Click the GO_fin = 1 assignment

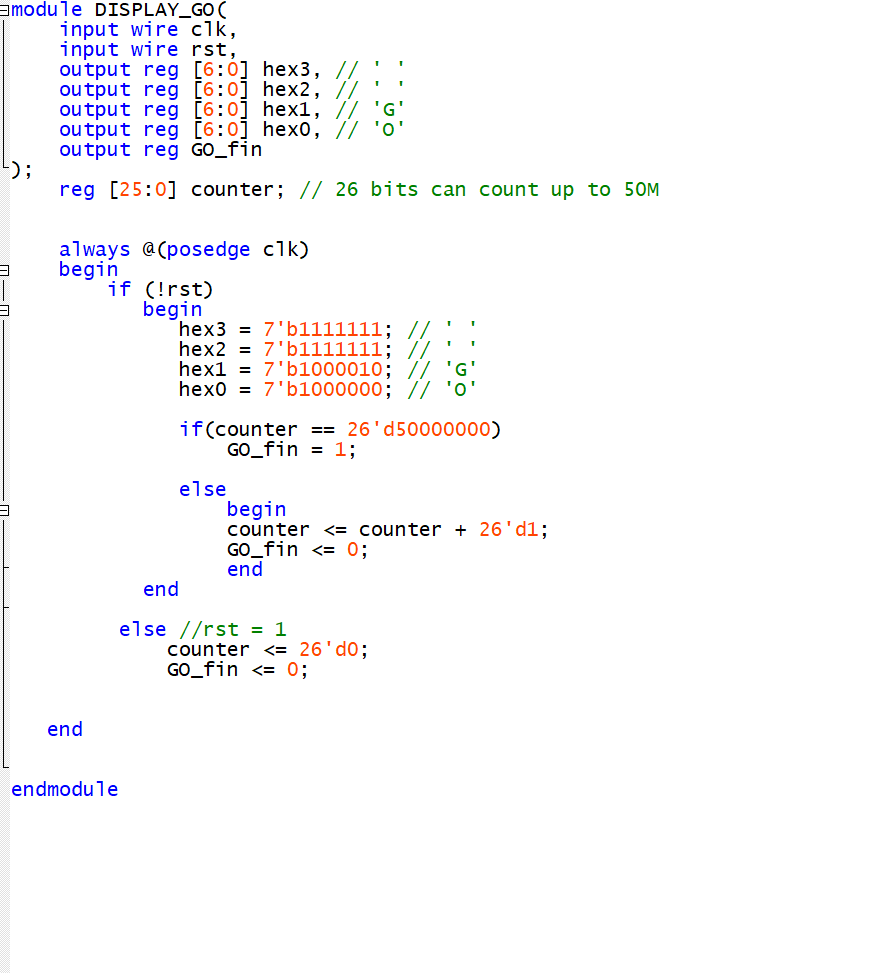(x=292, y=450)
